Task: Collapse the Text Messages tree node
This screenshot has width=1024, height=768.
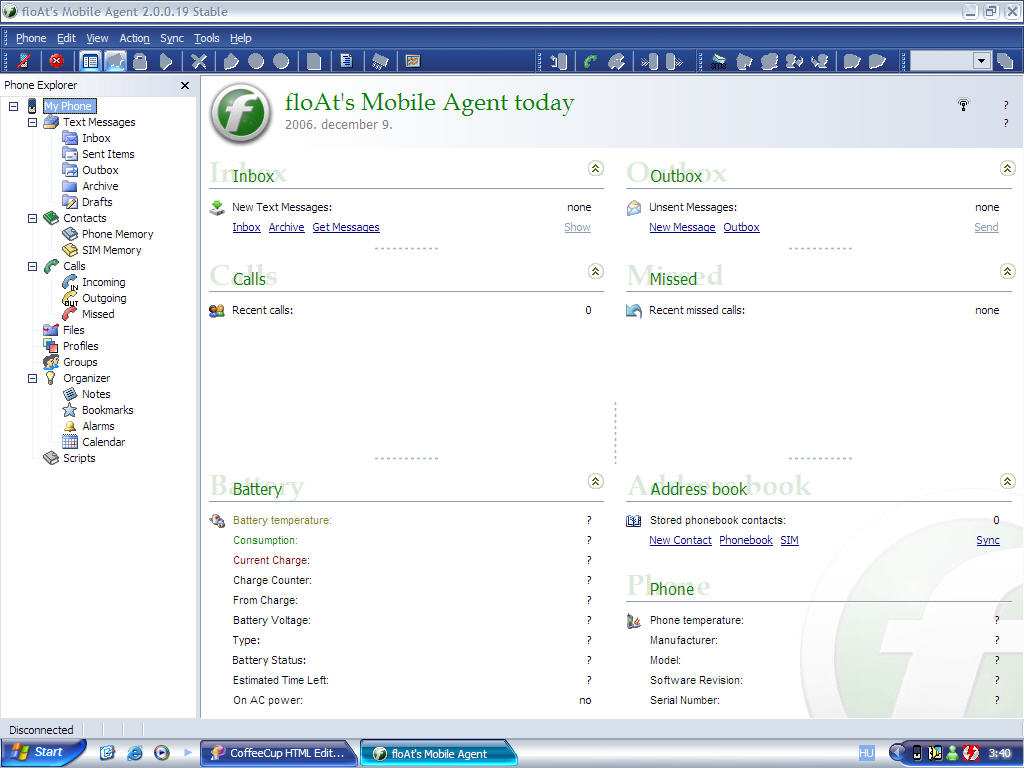Action: click(x=33, y=122)
